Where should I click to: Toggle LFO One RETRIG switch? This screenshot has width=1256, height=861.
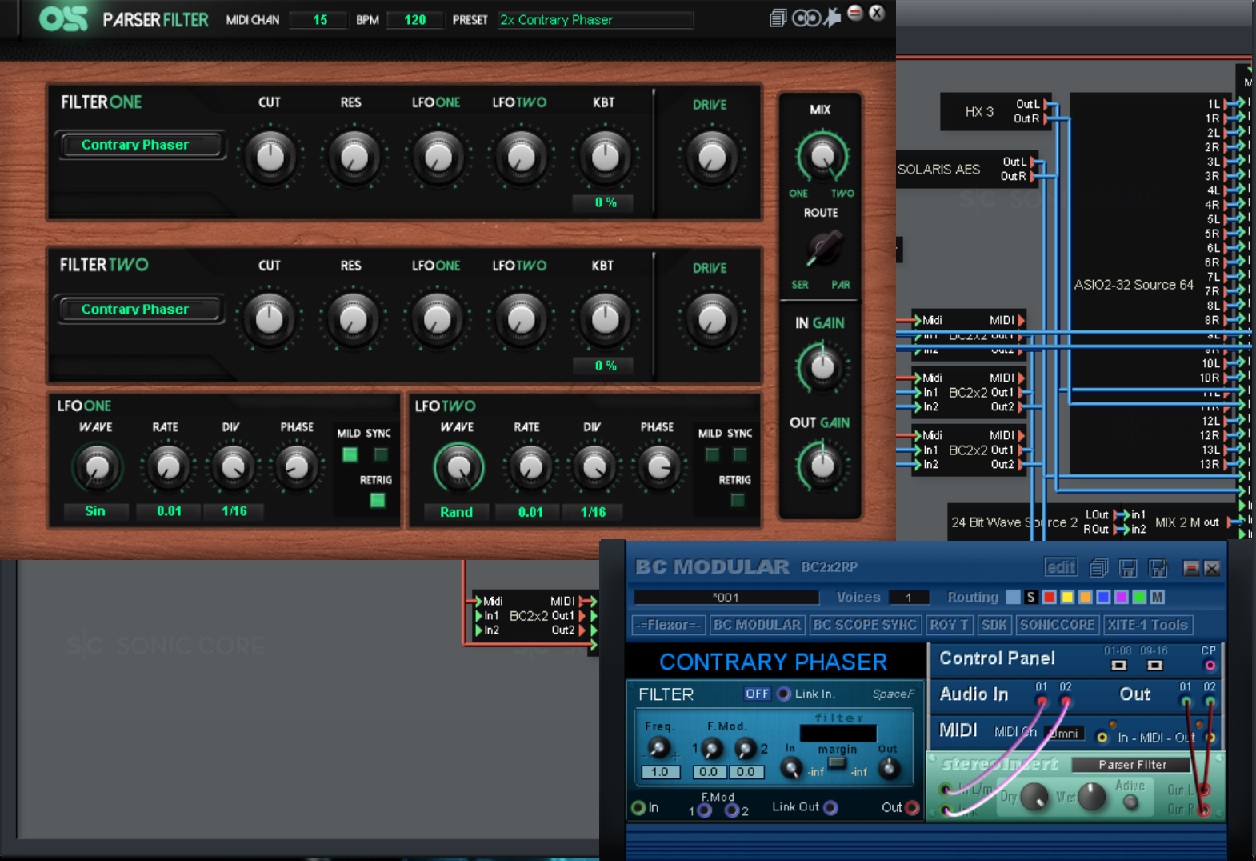[377, 500]
